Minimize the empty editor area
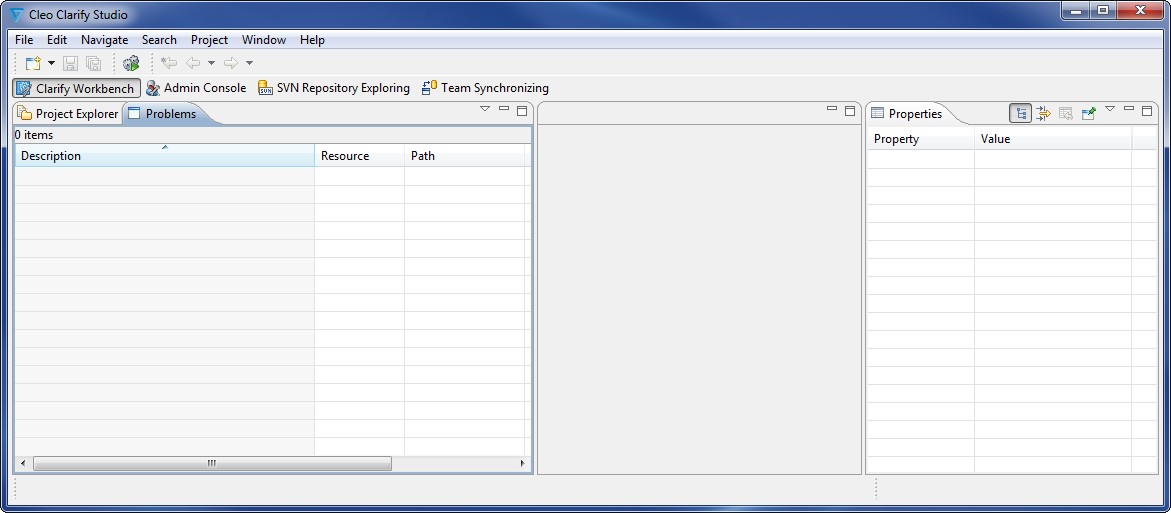Image resolution: width=1171 pixels, height=513 pixels. (x=832, y=109)
